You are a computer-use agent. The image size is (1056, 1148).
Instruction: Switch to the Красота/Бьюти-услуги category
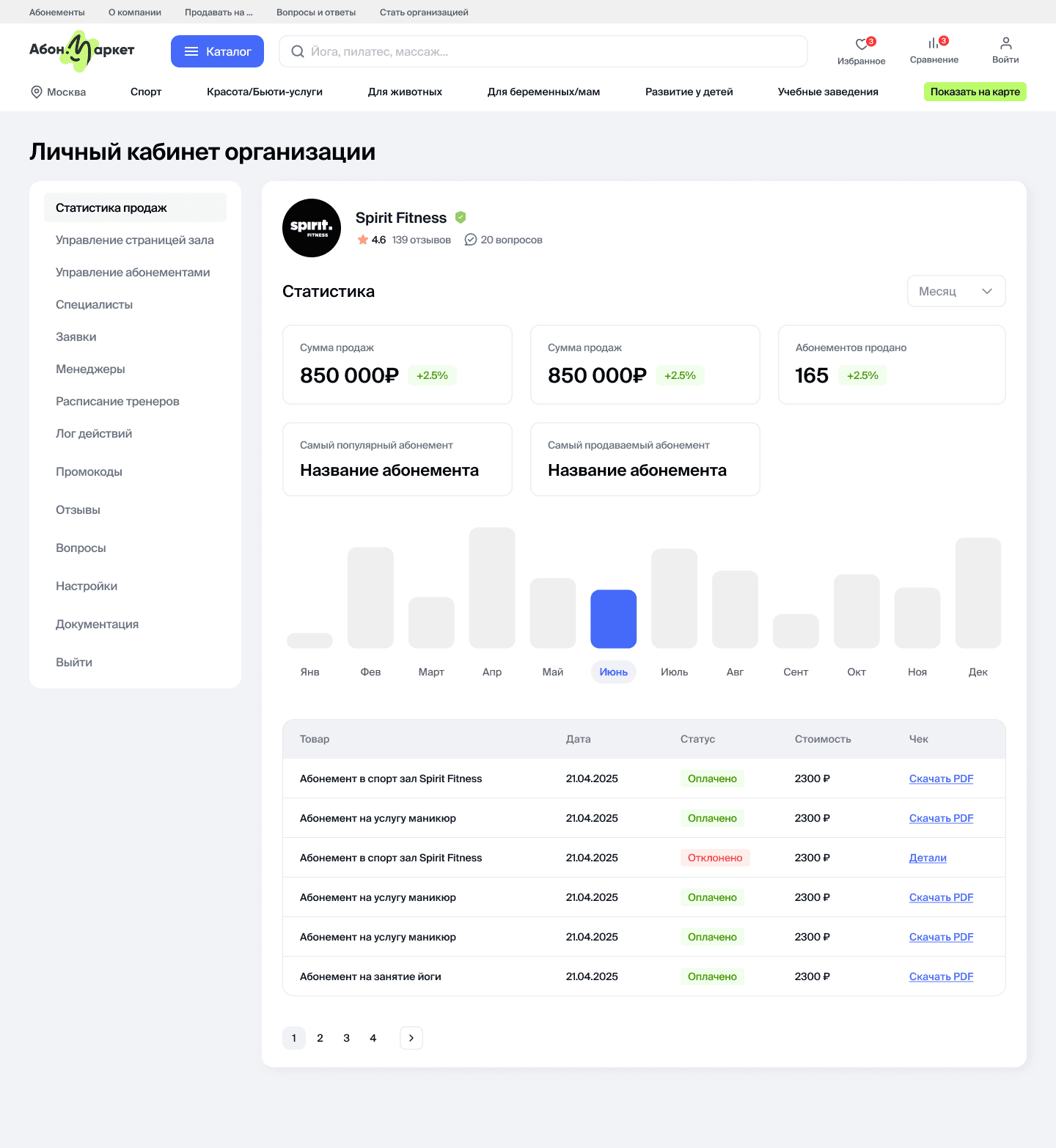click(x=264, y=92)
